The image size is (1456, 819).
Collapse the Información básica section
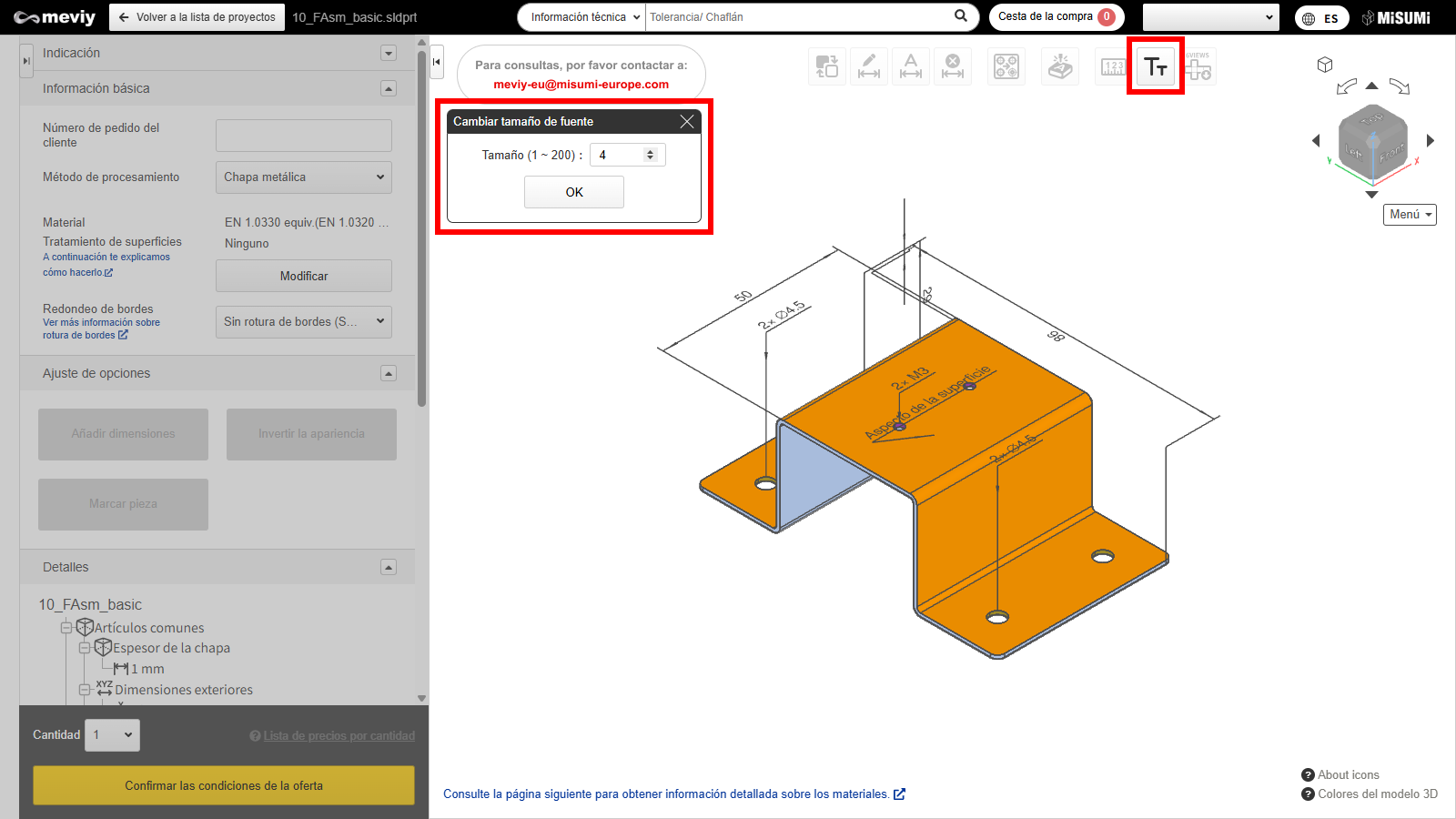pos(389,88)
